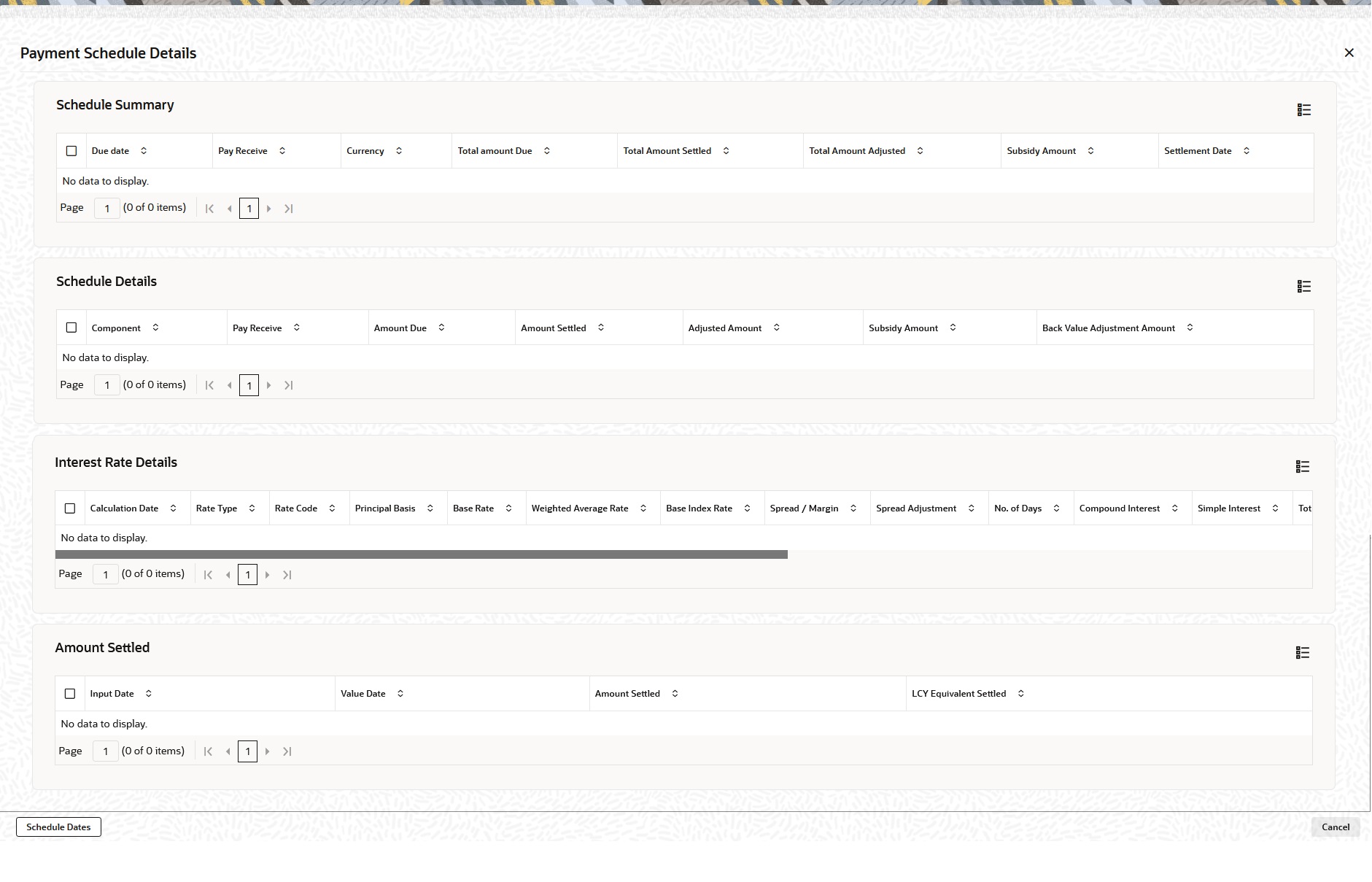Sort by Total amount Due column

tap(547, 151)
